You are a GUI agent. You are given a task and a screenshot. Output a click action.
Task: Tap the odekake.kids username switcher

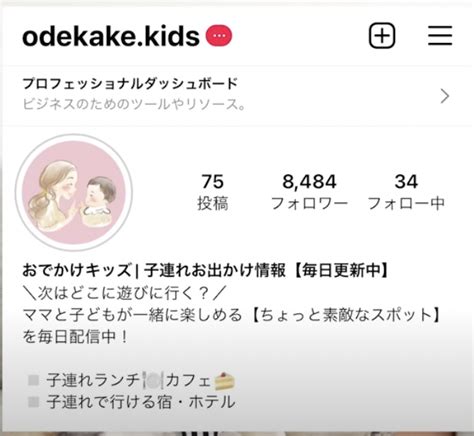click(111, 36)
